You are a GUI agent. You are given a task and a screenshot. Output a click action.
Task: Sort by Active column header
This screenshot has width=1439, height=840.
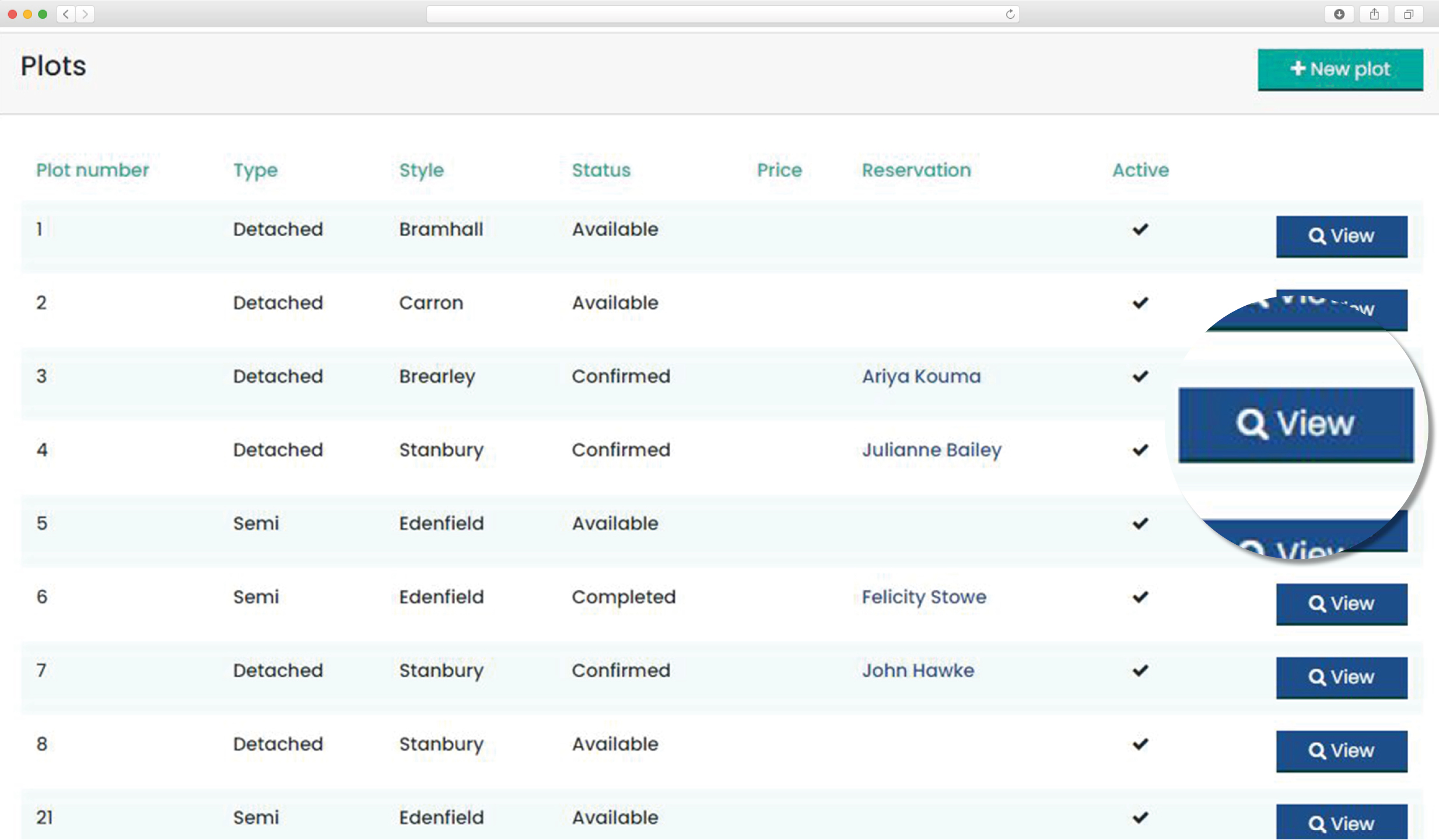coord(1140,170)
